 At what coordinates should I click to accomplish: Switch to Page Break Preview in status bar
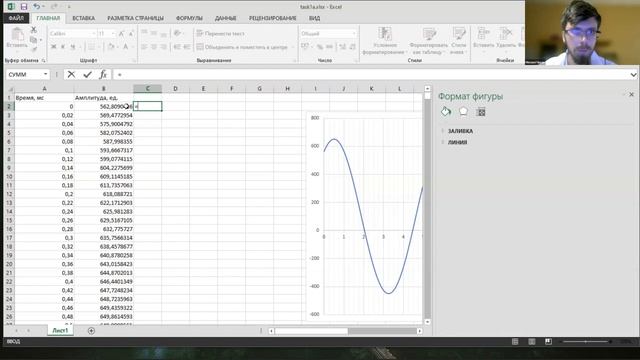pyautogui.click(x=548, y=341)
